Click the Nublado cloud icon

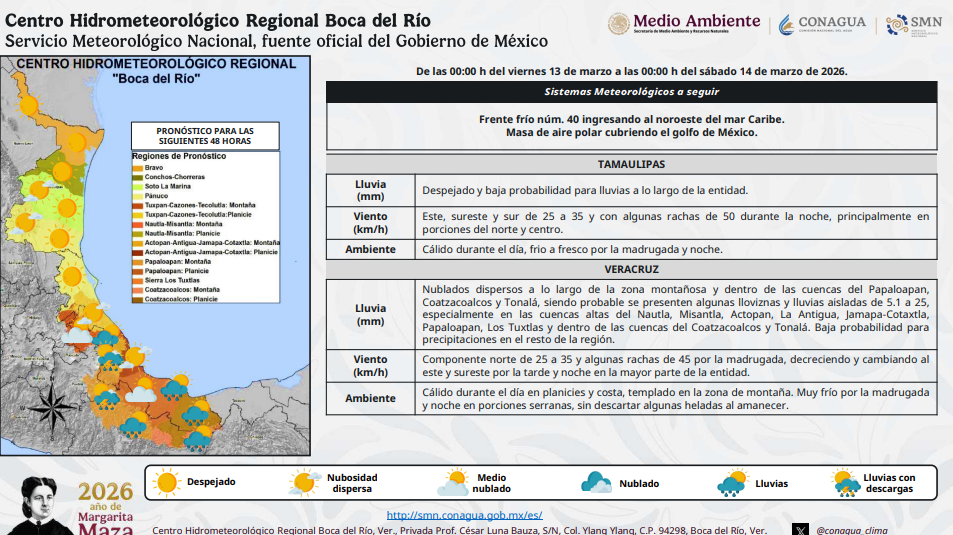pos(597,483)
